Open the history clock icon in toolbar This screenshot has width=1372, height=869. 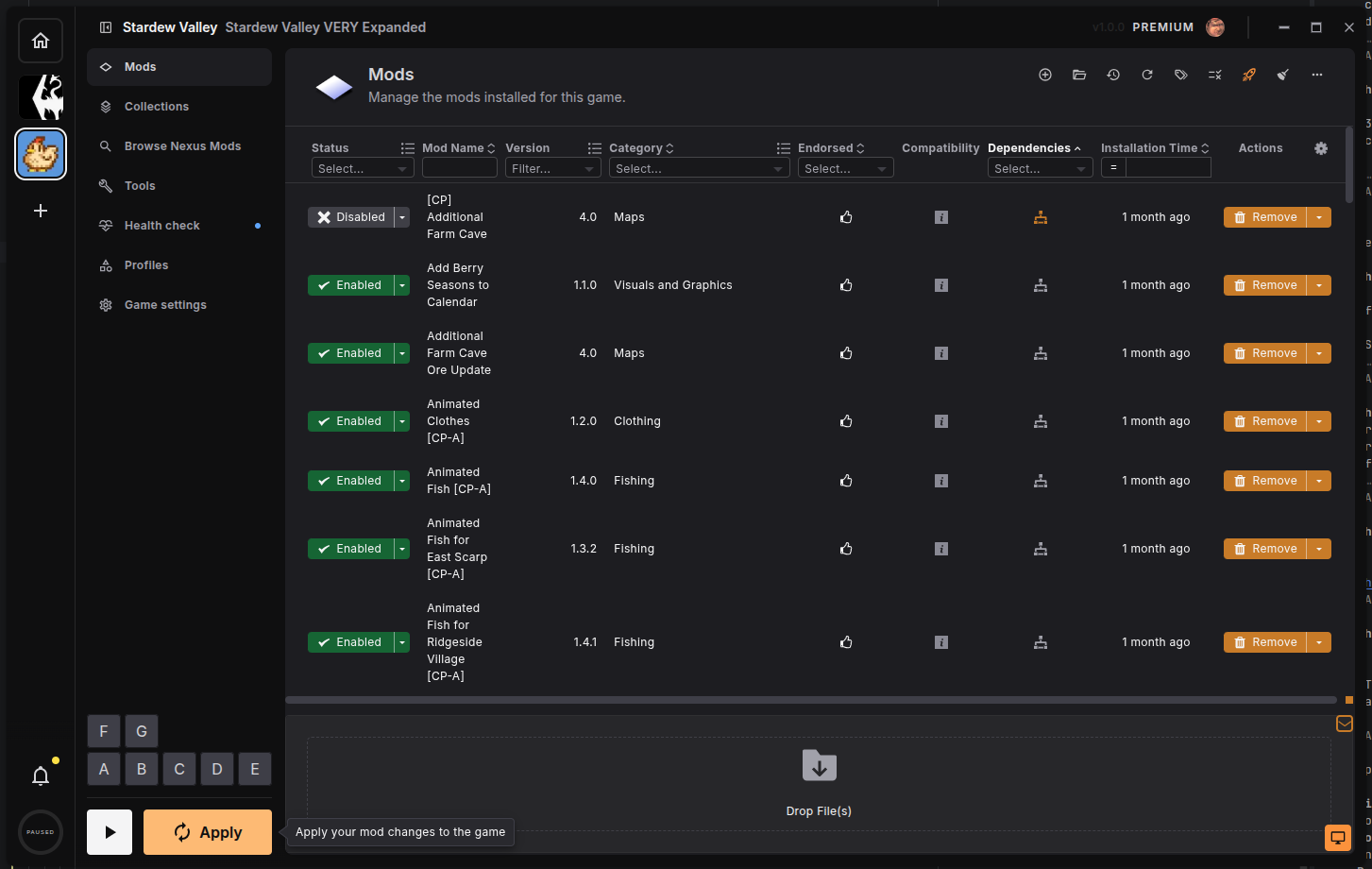(1113, 75)
